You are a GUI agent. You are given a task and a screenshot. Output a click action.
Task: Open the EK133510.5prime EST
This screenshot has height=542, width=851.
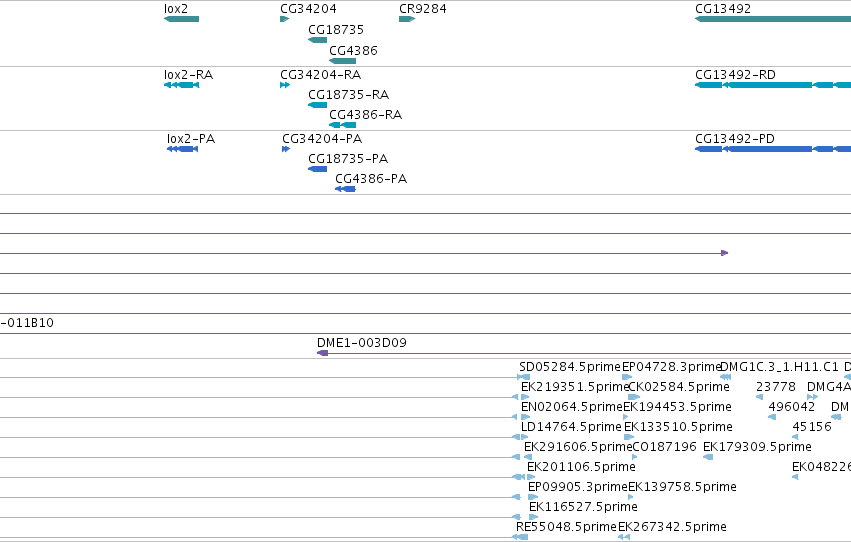(x=629, y=437)
